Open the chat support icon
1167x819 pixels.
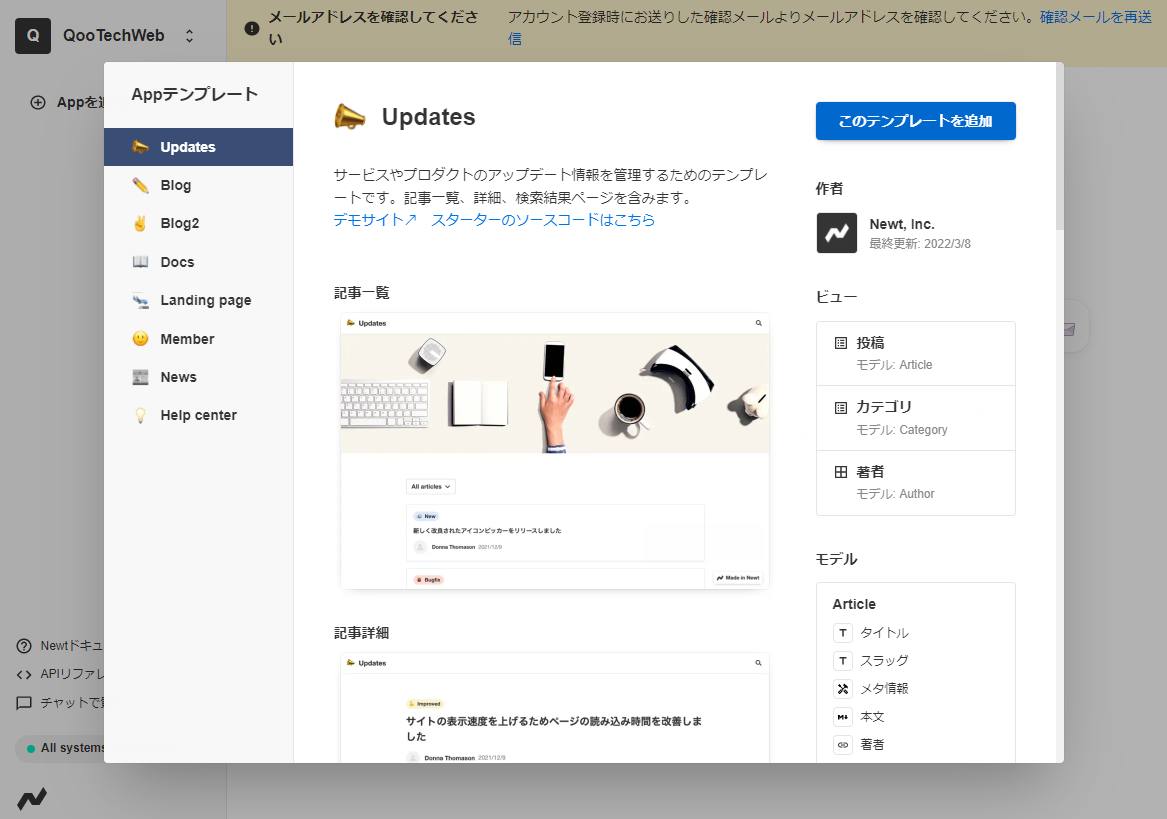(24, 703)
